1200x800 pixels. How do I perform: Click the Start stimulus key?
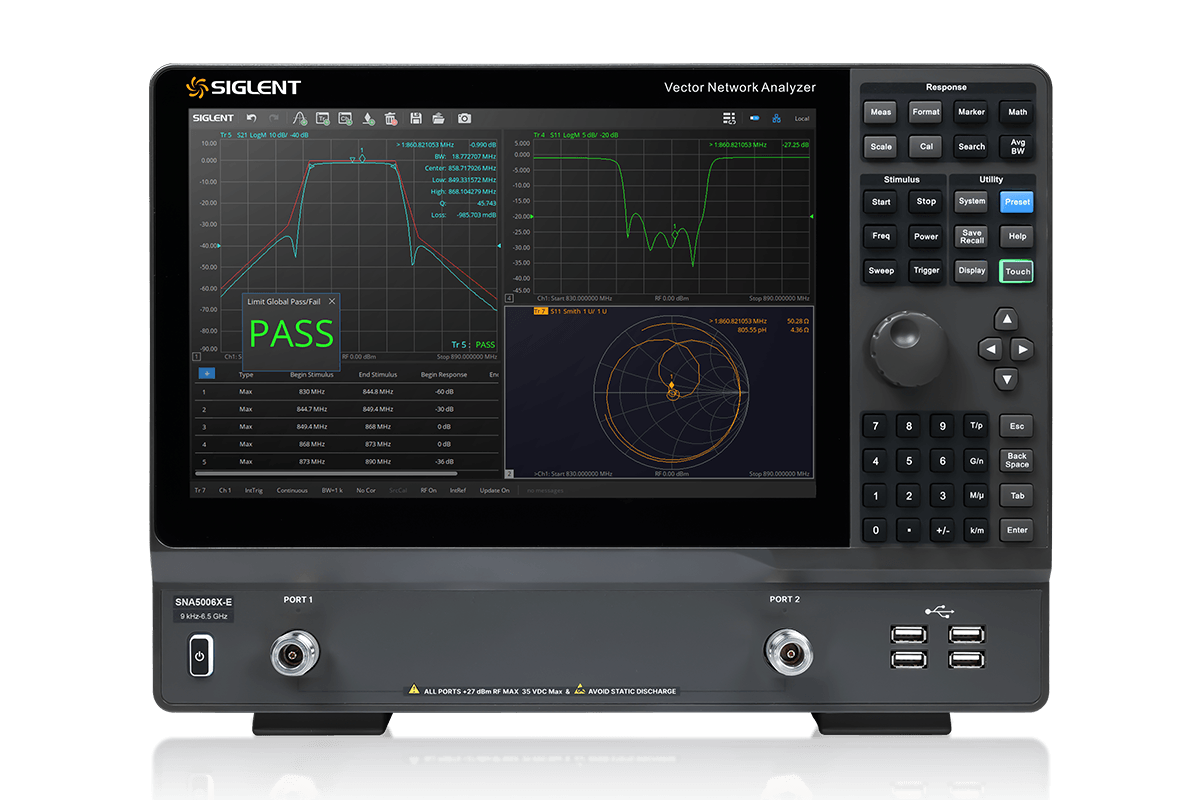coord(881,201)
